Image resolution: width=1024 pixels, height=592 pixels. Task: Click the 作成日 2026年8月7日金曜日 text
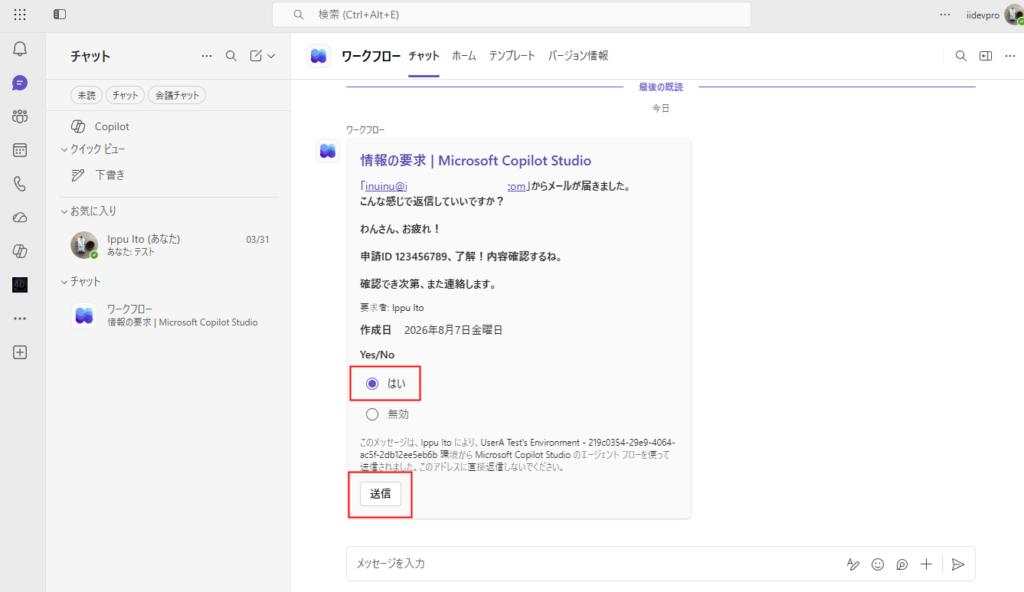[x=431, y=331]
